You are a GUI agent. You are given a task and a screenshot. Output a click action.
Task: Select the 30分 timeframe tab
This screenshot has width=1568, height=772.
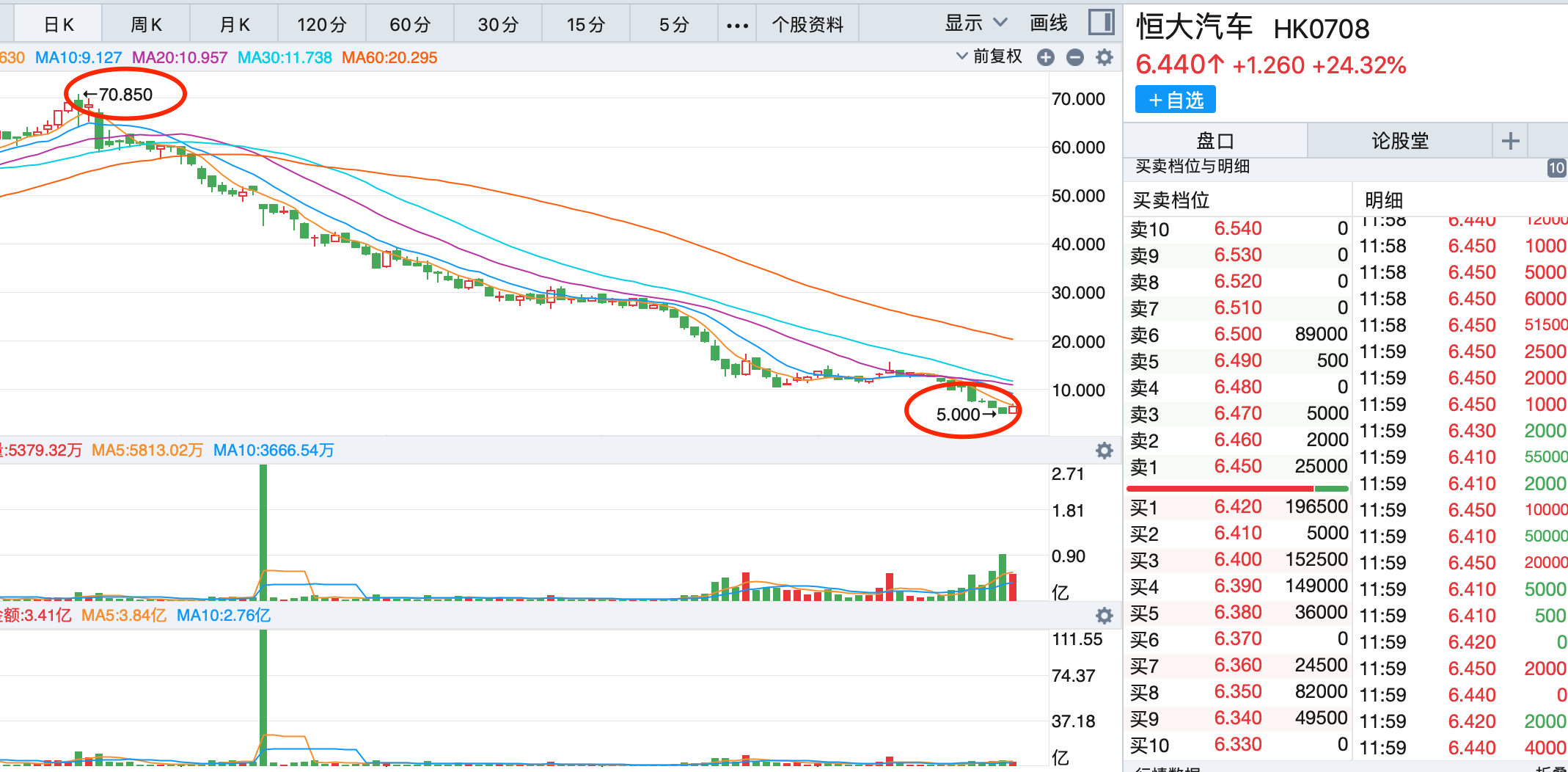(x=498, y=25)
